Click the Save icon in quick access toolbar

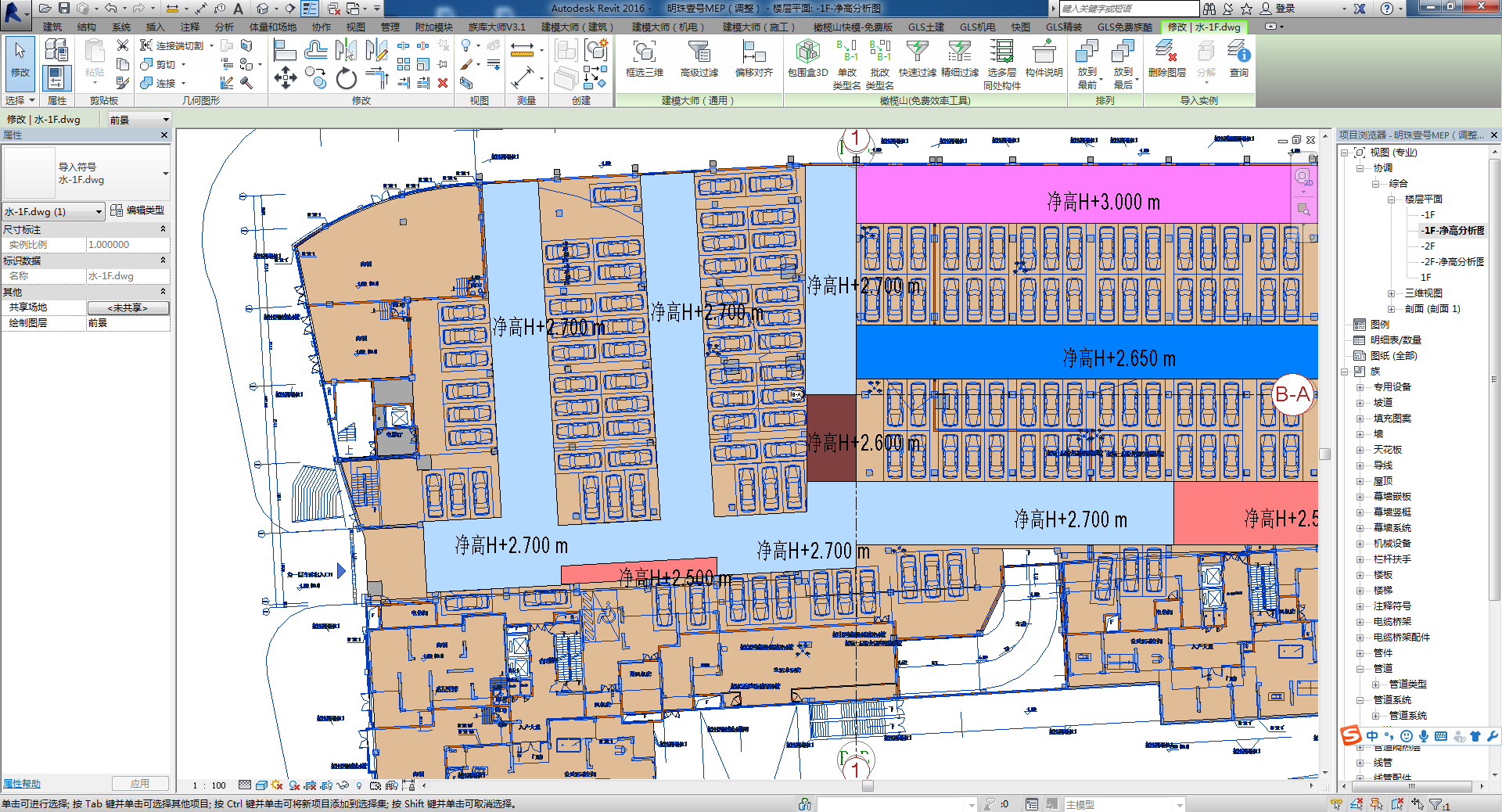64,8
